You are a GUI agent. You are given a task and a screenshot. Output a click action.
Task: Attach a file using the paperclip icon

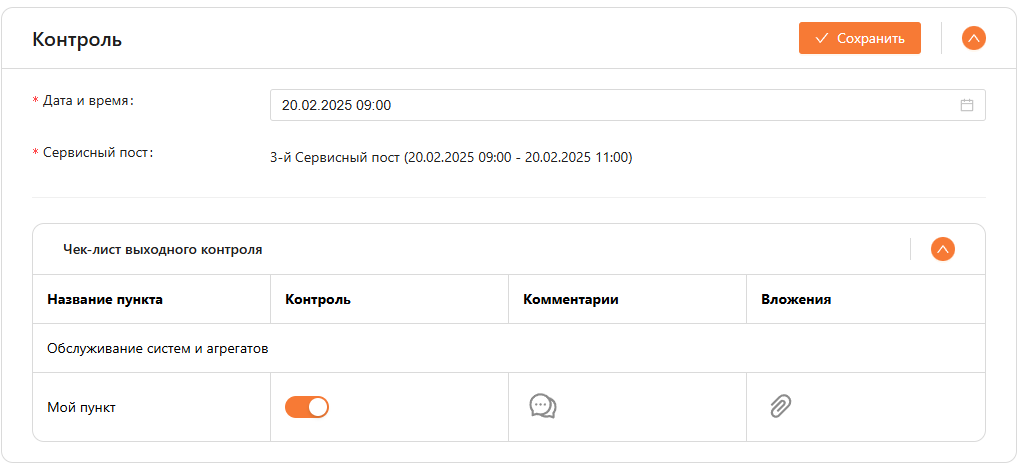tap(780, 406)
